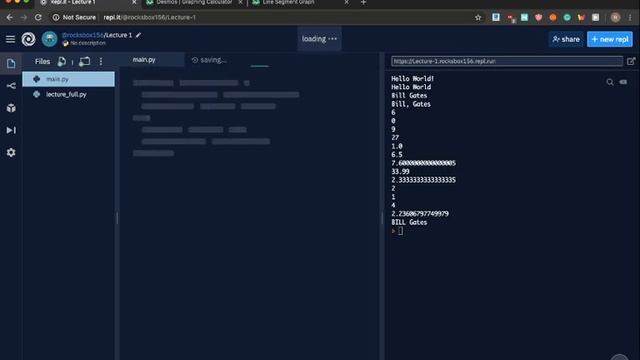Click the 'No description' text
The image size is (640, 360).
click(88, 43)
